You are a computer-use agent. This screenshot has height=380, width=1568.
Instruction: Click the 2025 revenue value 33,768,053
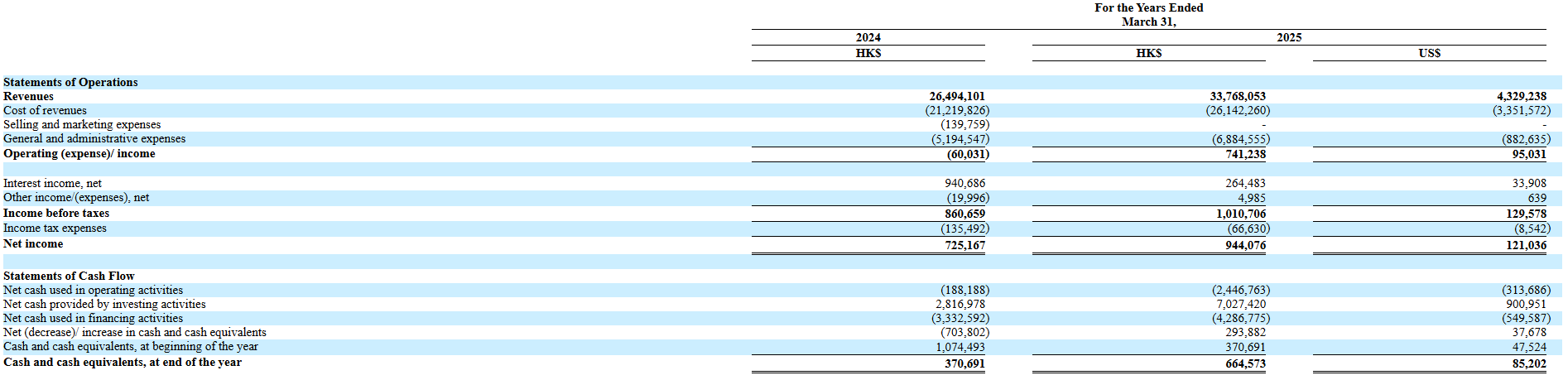[1237, 96]
